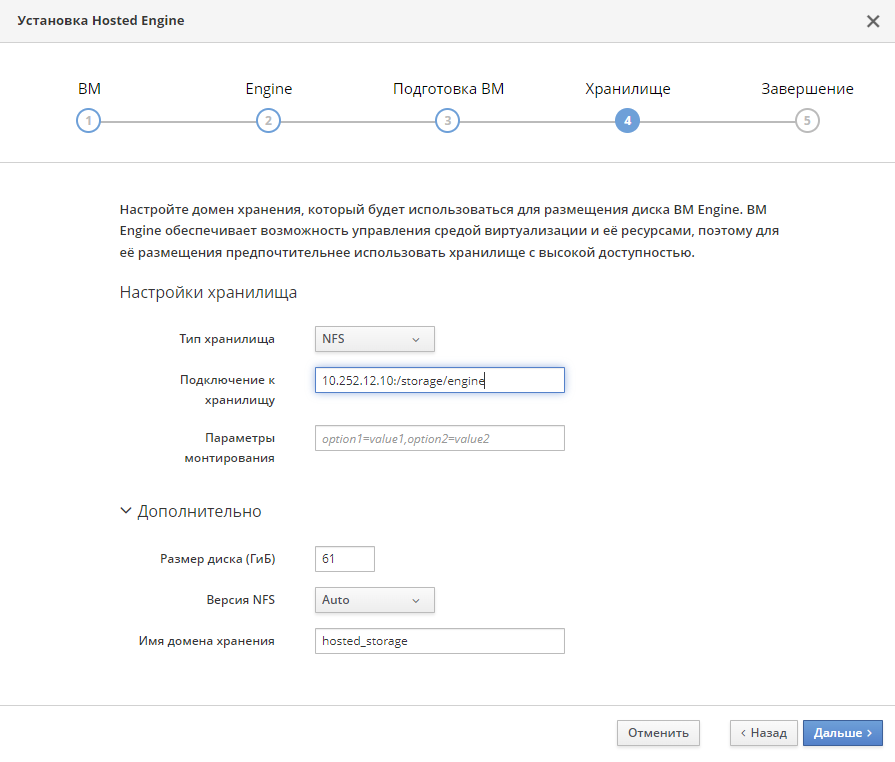
Task: Select the Хранилище step label
Action: tap(627, 89)
